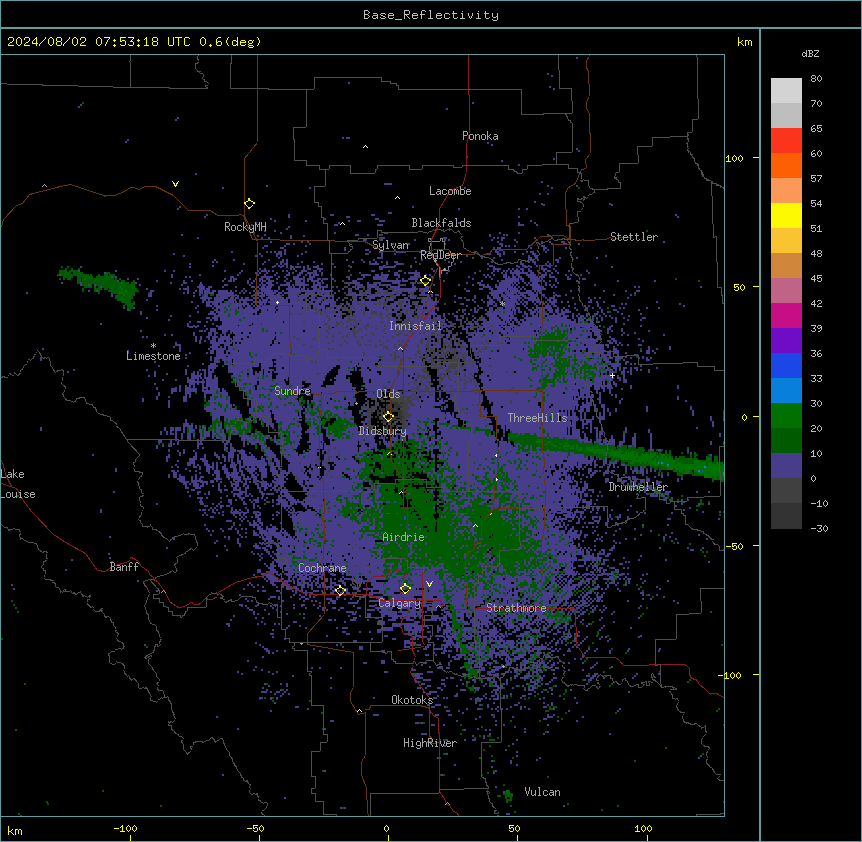Click the Okotoks town label
The width and height of the screenshot is (862, 842).
click(412, 700)
